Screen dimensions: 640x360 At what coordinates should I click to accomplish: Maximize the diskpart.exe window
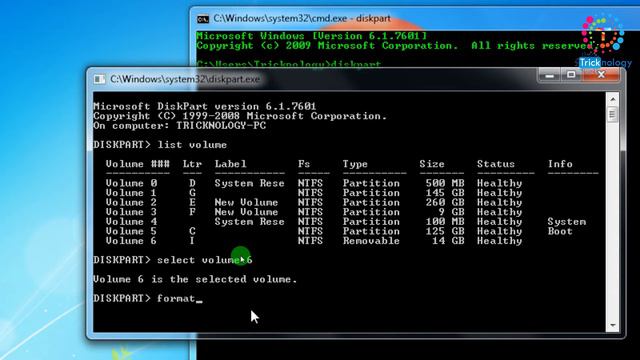(571, 76)
